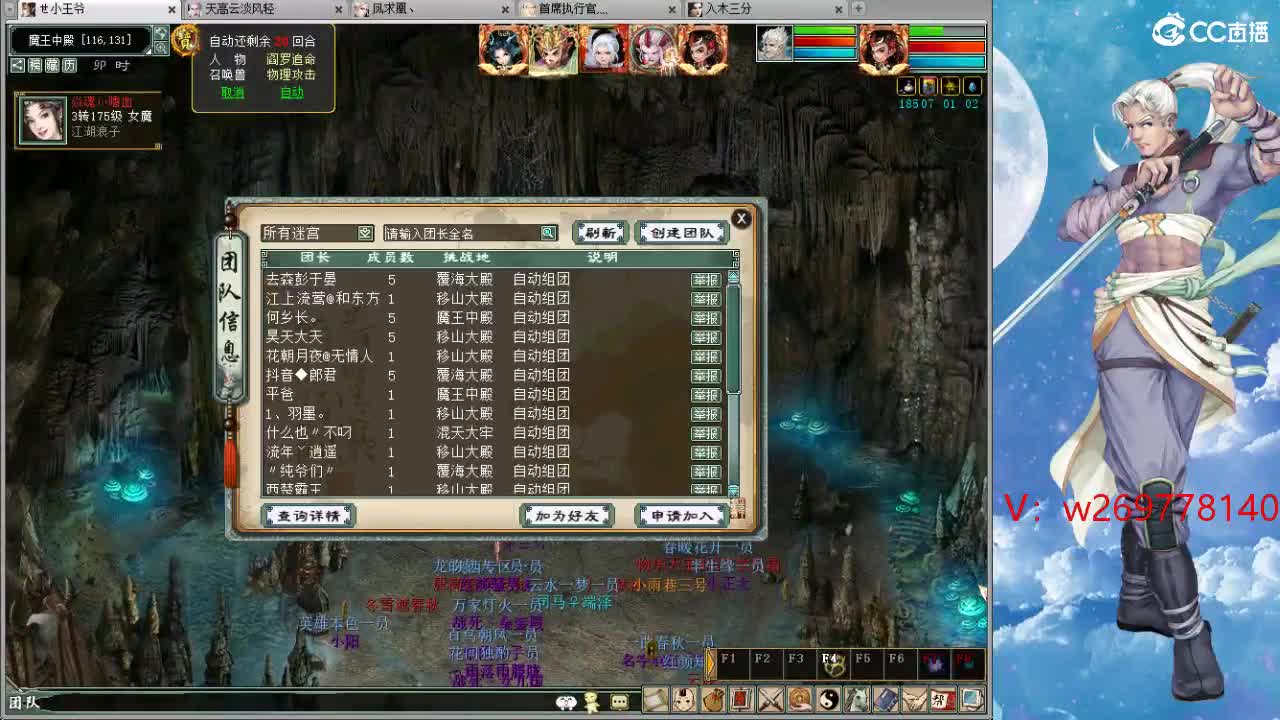The width and height of the screenshot is (1280, 720).
Task: Click the scroll-down arrow of team list
Action: pyautogui.click(x=733, y=490)
